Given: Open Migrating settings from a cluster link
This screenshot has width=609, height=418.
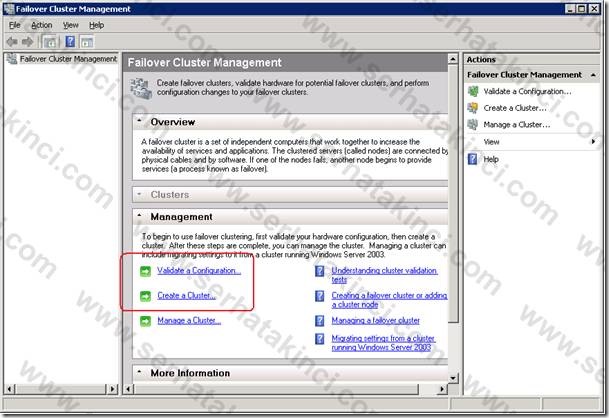Looking at the screenshot, I should pos(383,343).
